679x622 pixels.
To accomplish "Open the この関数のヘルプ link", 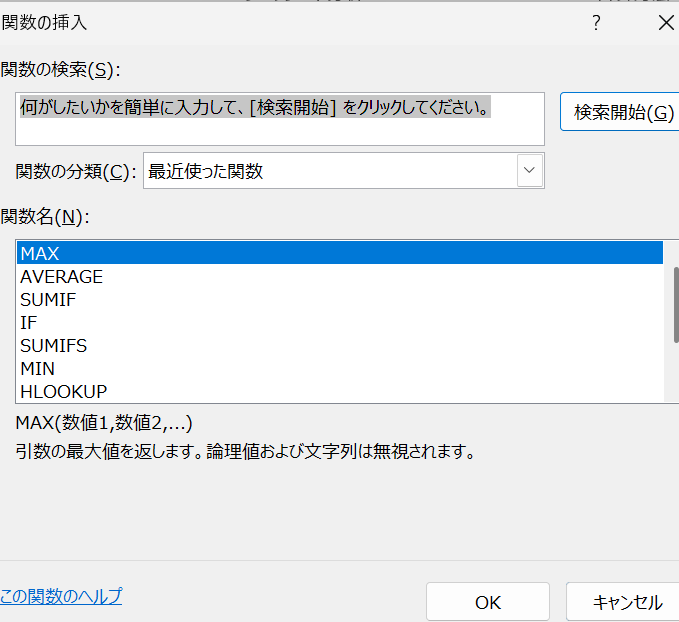I will [61, 597].
